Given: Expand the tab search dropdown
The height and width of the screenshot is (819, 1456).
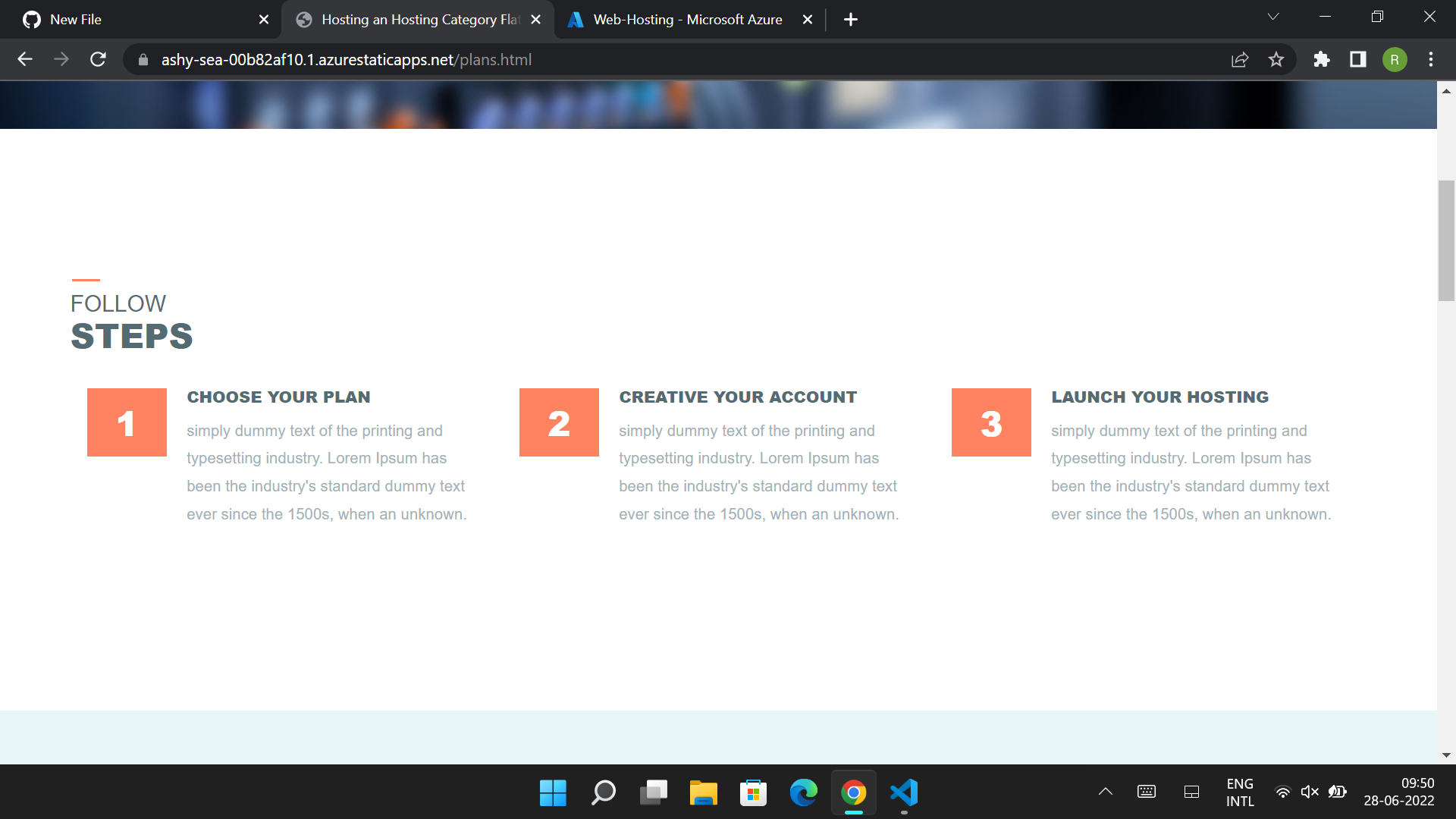Looking at the screenshot, I should [1273, 17].
